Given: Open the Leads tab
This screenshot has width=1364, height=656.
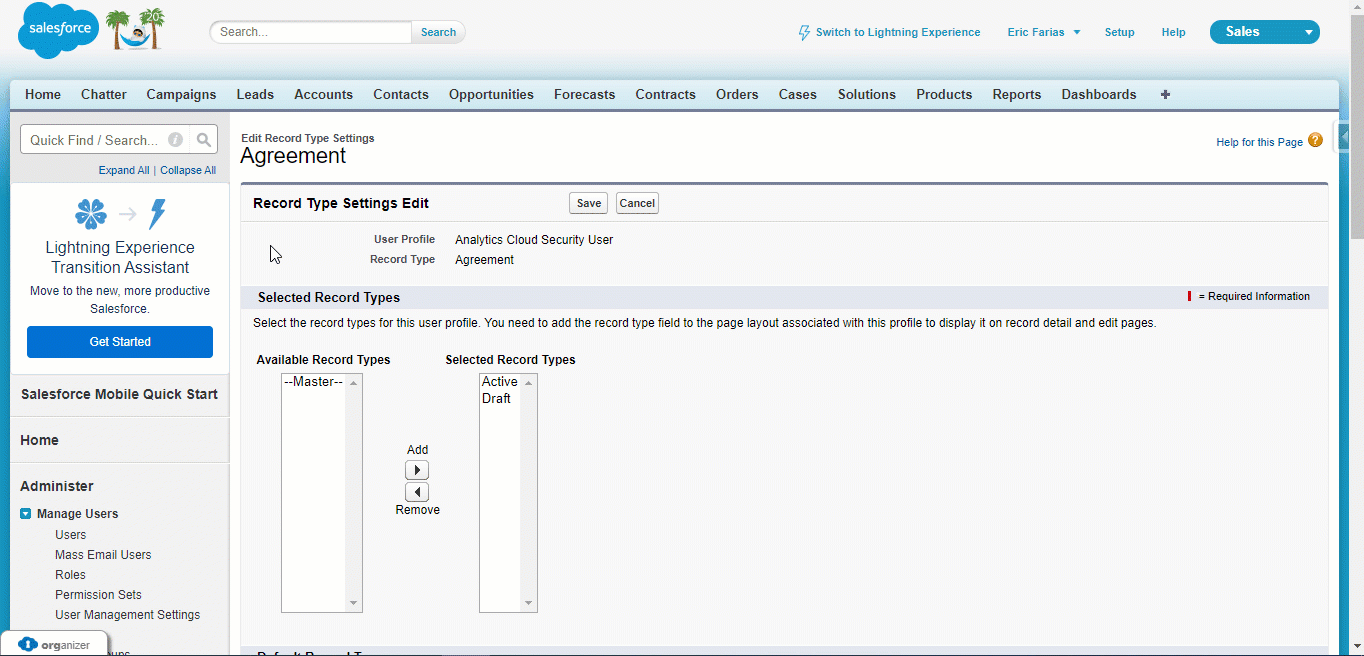Looking at the screenshot, I should [x=255, y=94].
